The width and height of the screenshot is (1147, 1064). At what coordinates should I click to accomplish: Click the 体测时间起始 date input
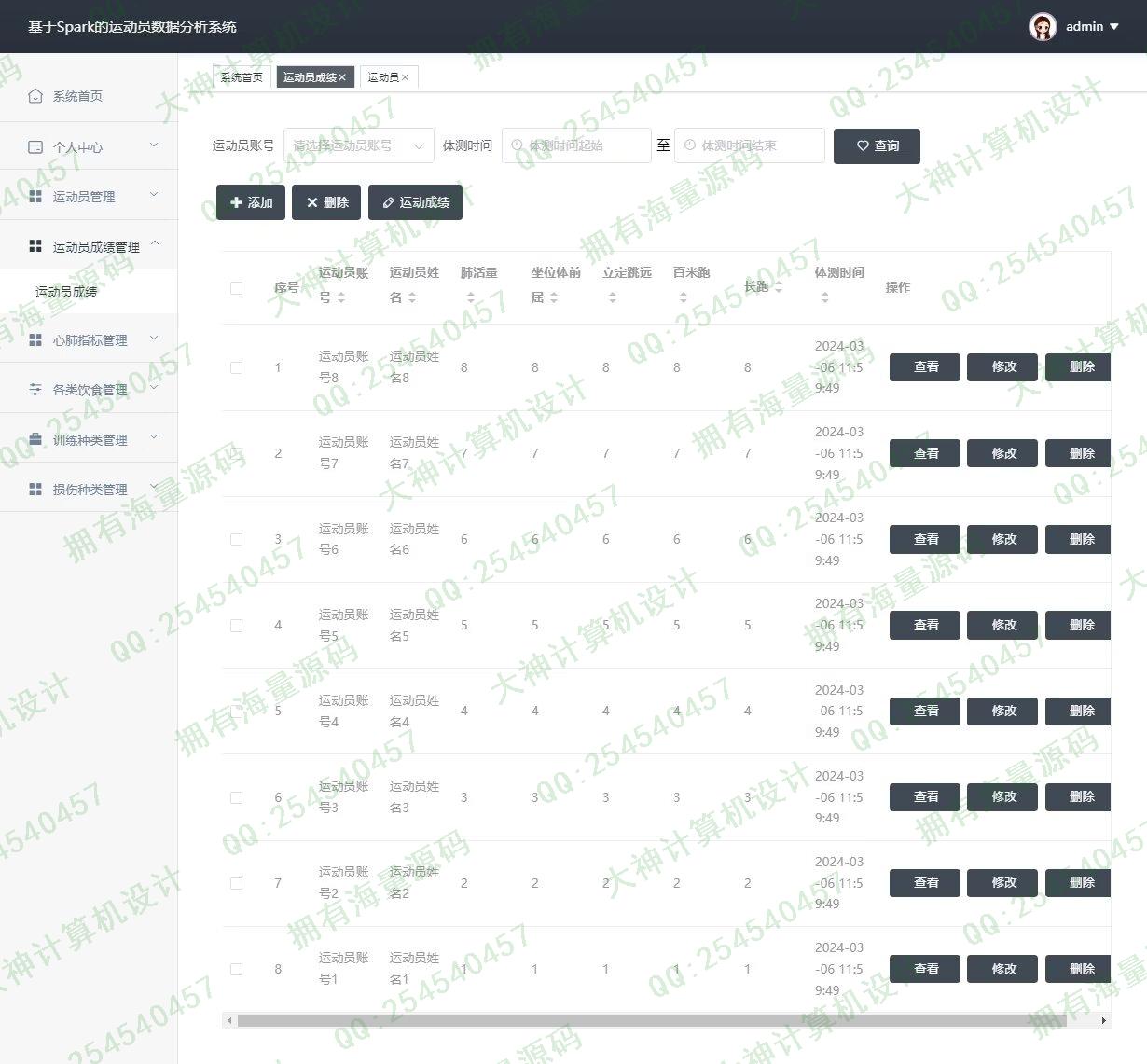pyautogui.click(x=576, y=145)
